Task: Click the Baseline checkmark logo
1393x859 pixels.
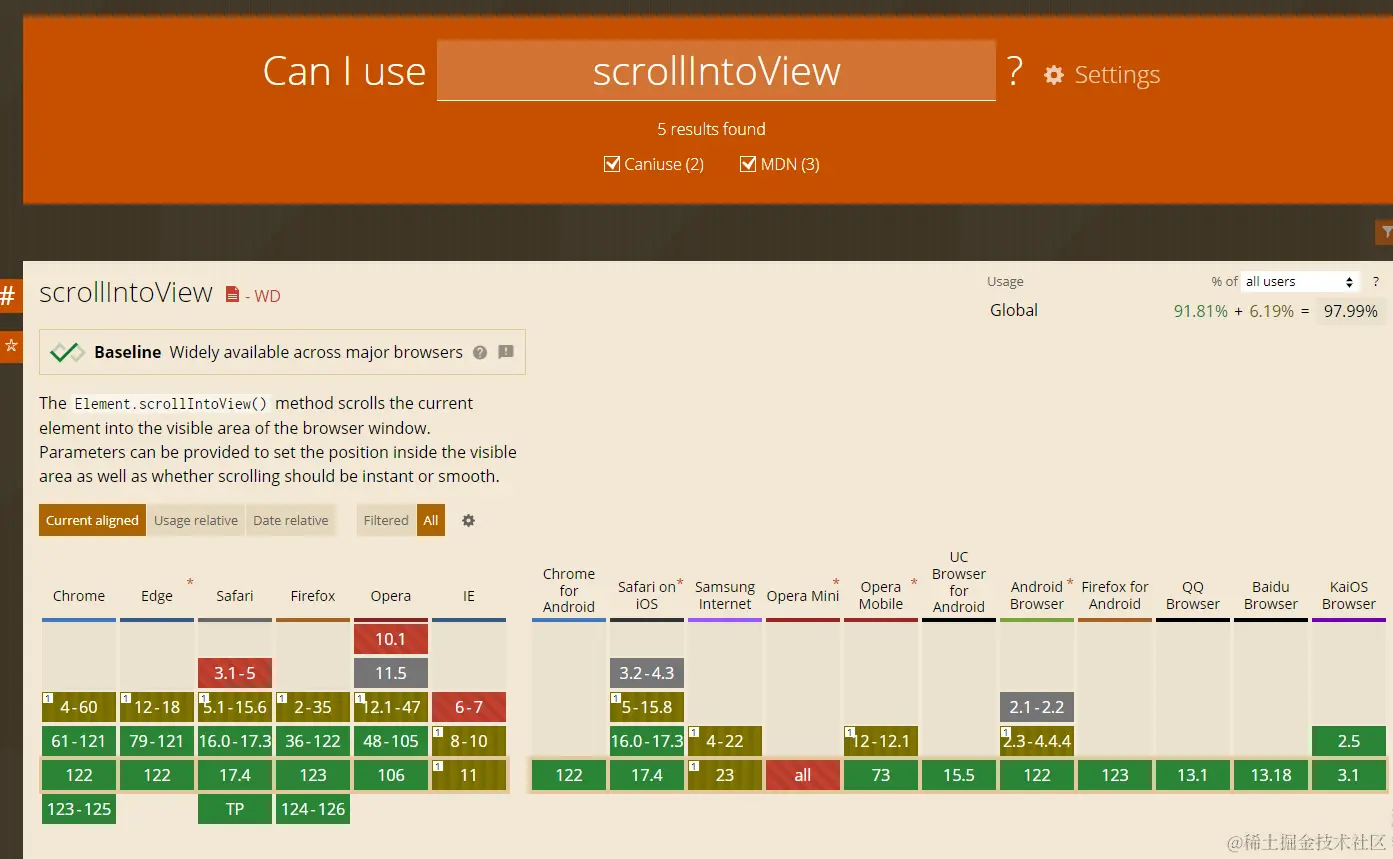Action: click(x=67, y=352)
